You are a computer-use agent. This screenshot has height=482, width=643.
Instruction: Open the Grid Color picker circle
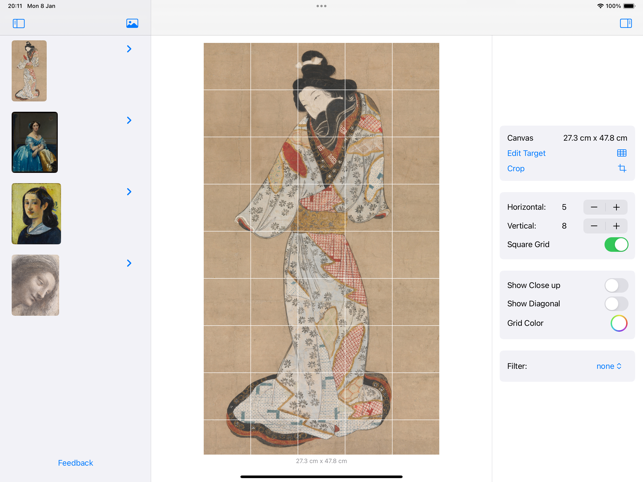(x=619, y=323)
